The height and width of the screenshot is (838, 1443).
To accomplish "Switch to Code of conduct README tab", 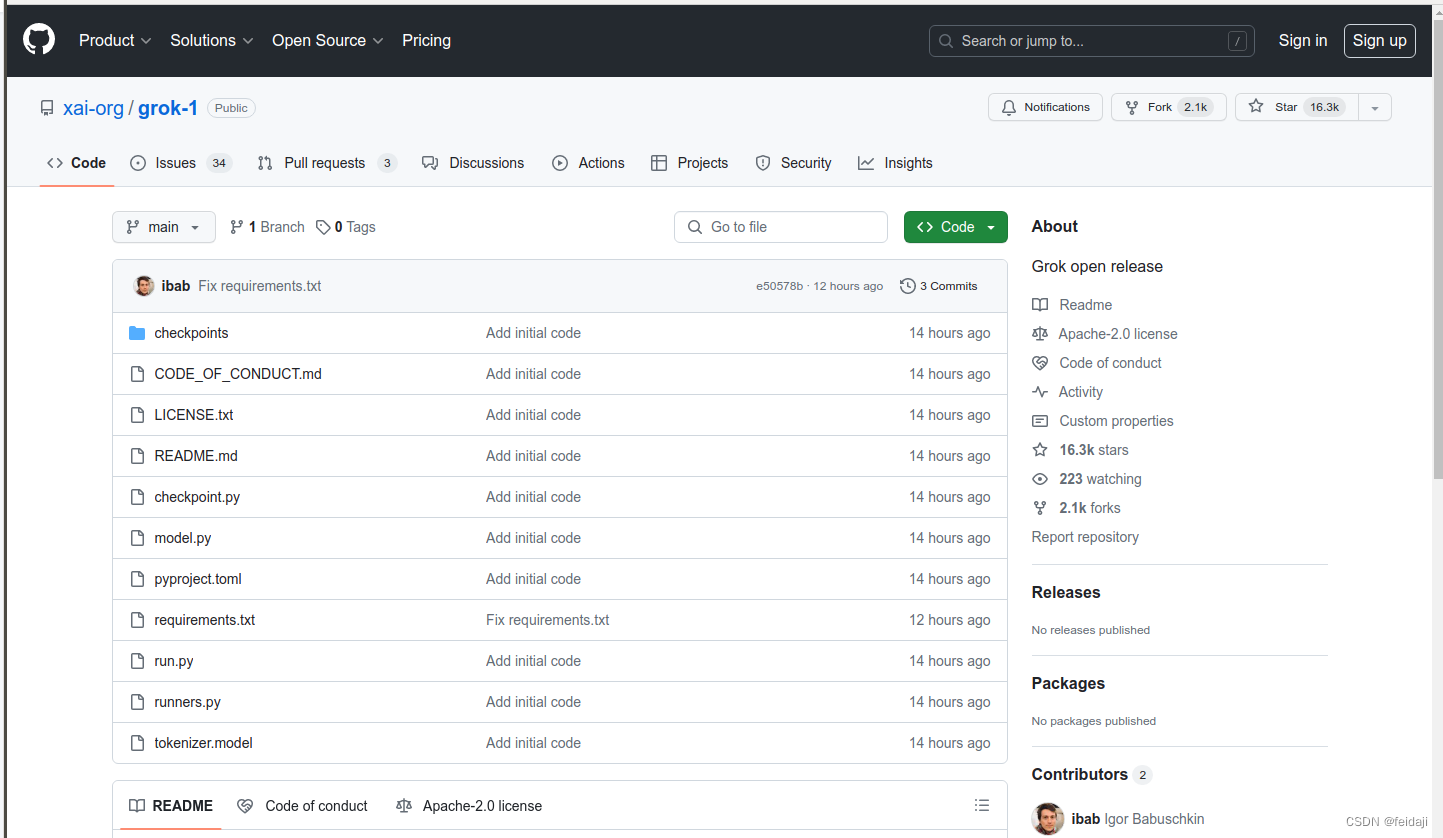I will [x=302, y=806].
